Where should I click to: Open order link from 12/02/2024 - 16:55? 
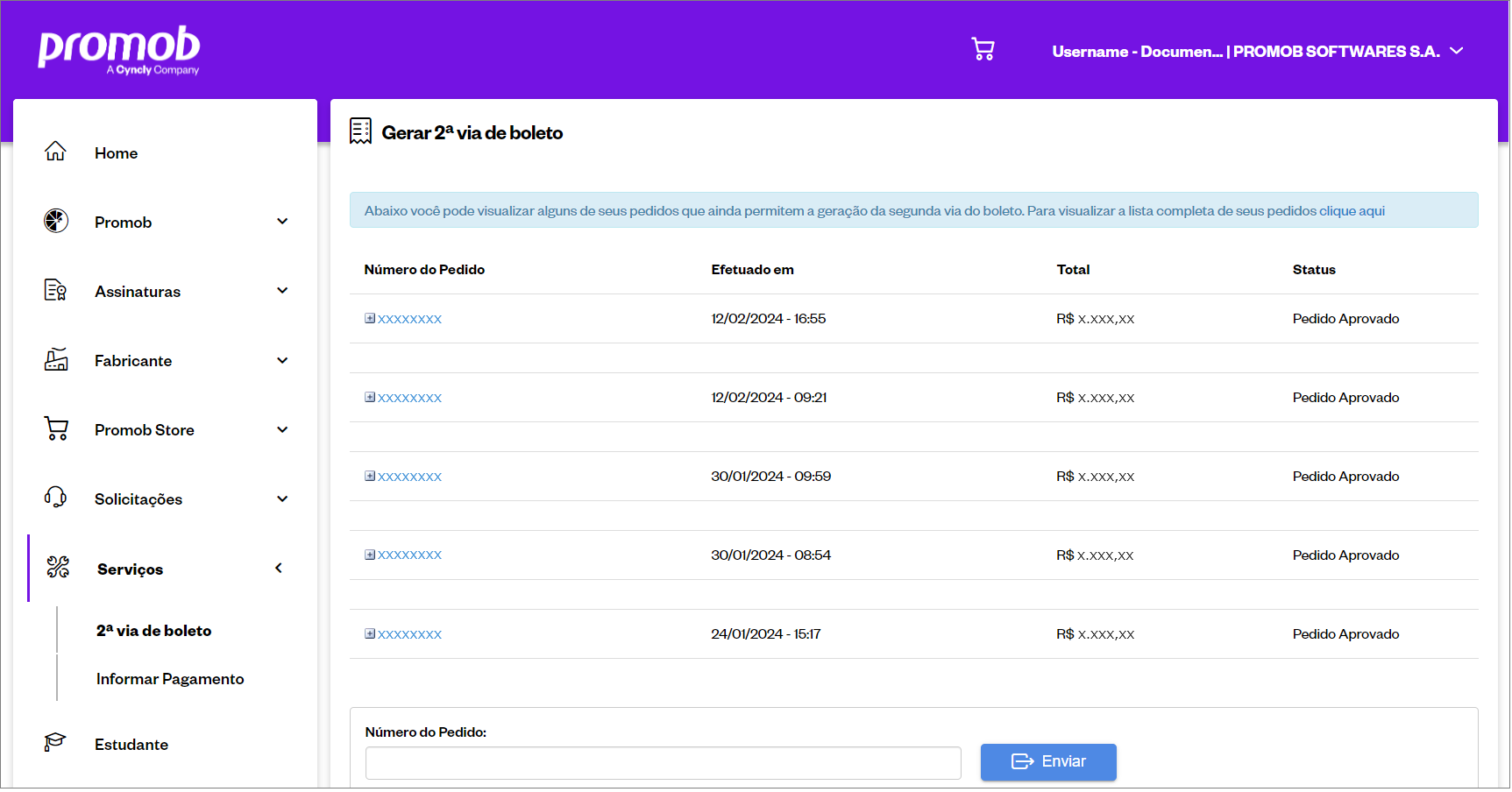[409, 319]
